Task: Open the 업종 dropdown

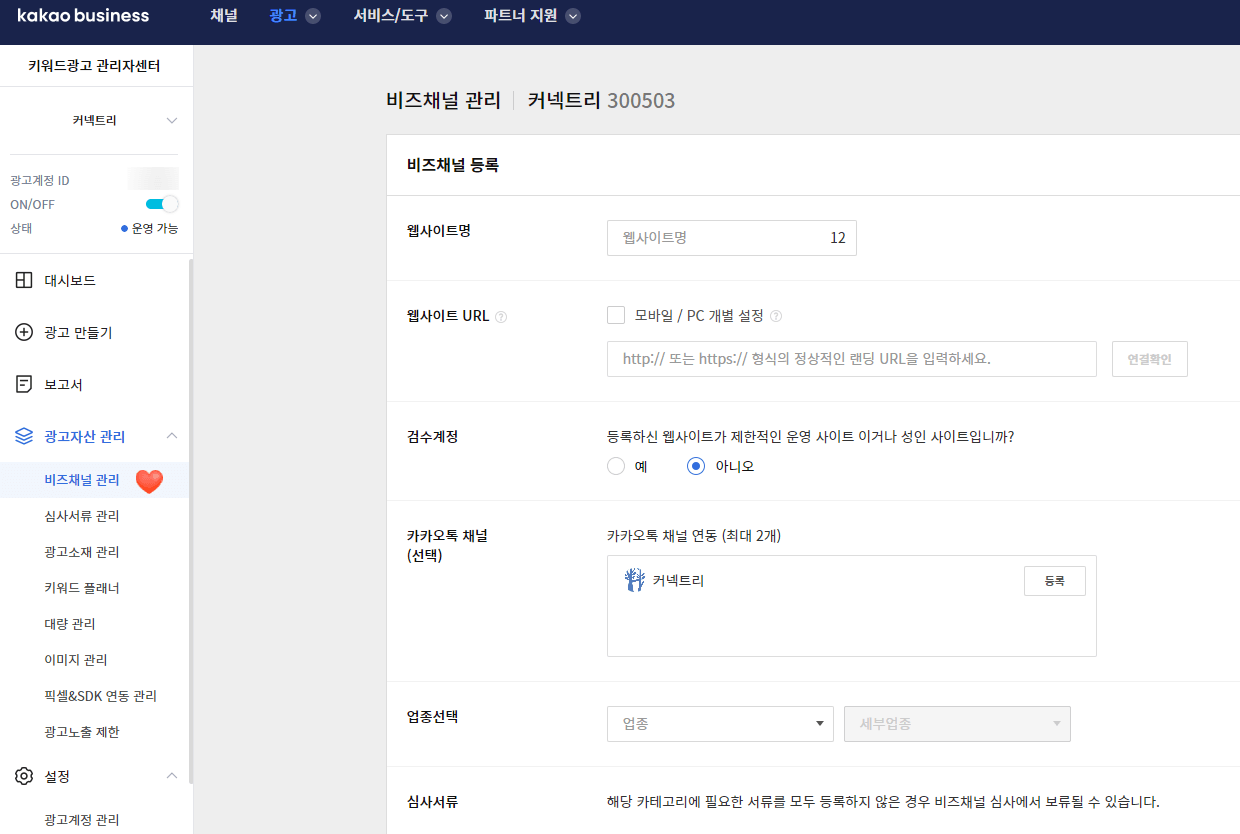Action: coord(720,724)
